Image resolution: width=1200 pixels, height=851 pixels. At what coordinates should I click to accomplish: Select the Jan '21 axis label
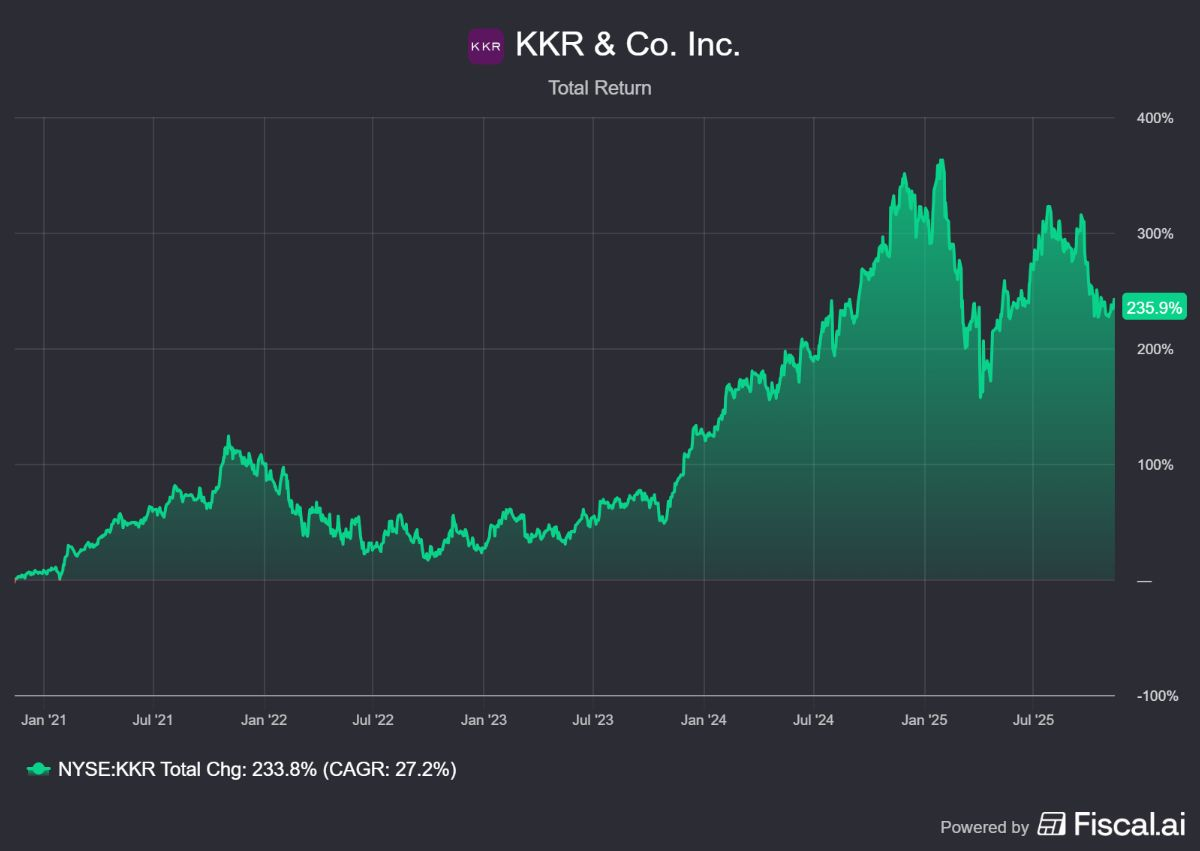point(44,719)
